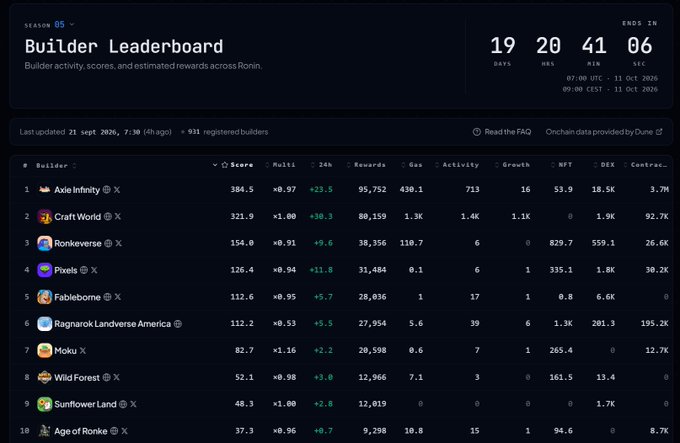Open the Season 05 selector dropdown

click(x=49, y=25)
